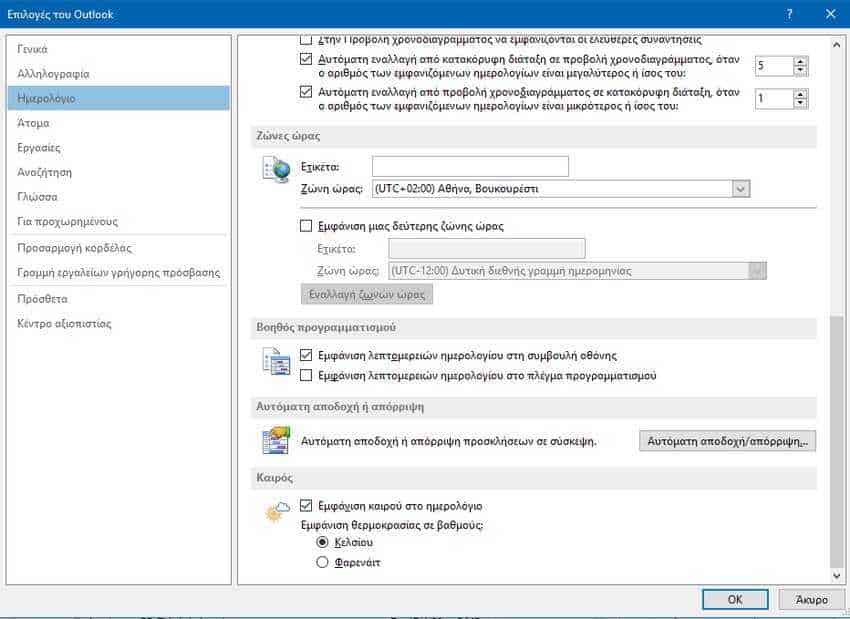Click the time zone globe icon
850x619 pixels.
coord(276,170)
